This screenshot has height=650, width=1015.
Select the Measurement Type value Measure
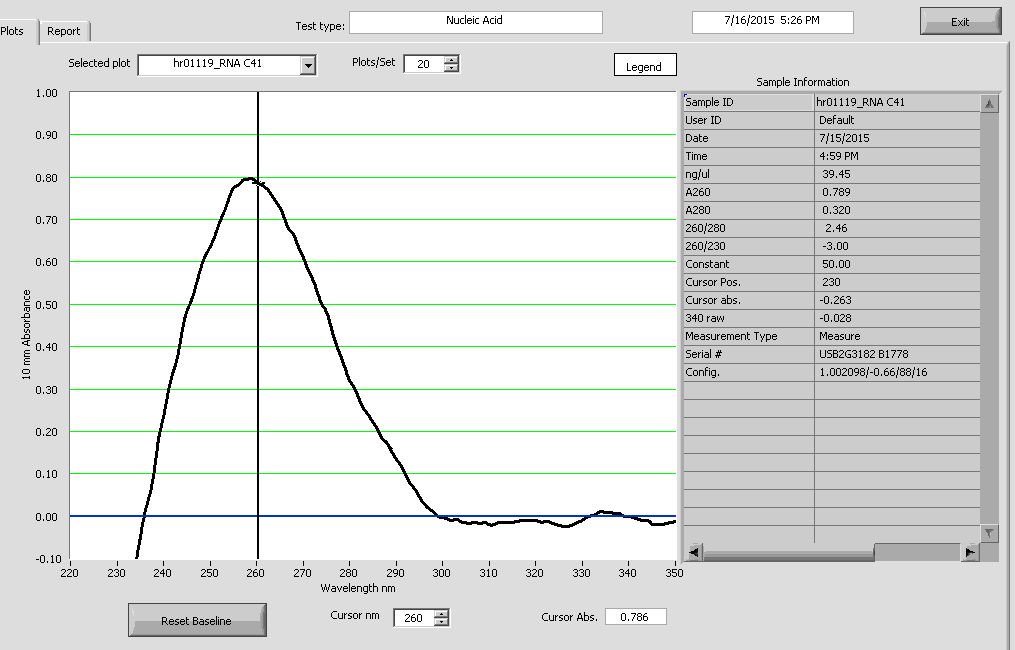click(x=897, y=337)
